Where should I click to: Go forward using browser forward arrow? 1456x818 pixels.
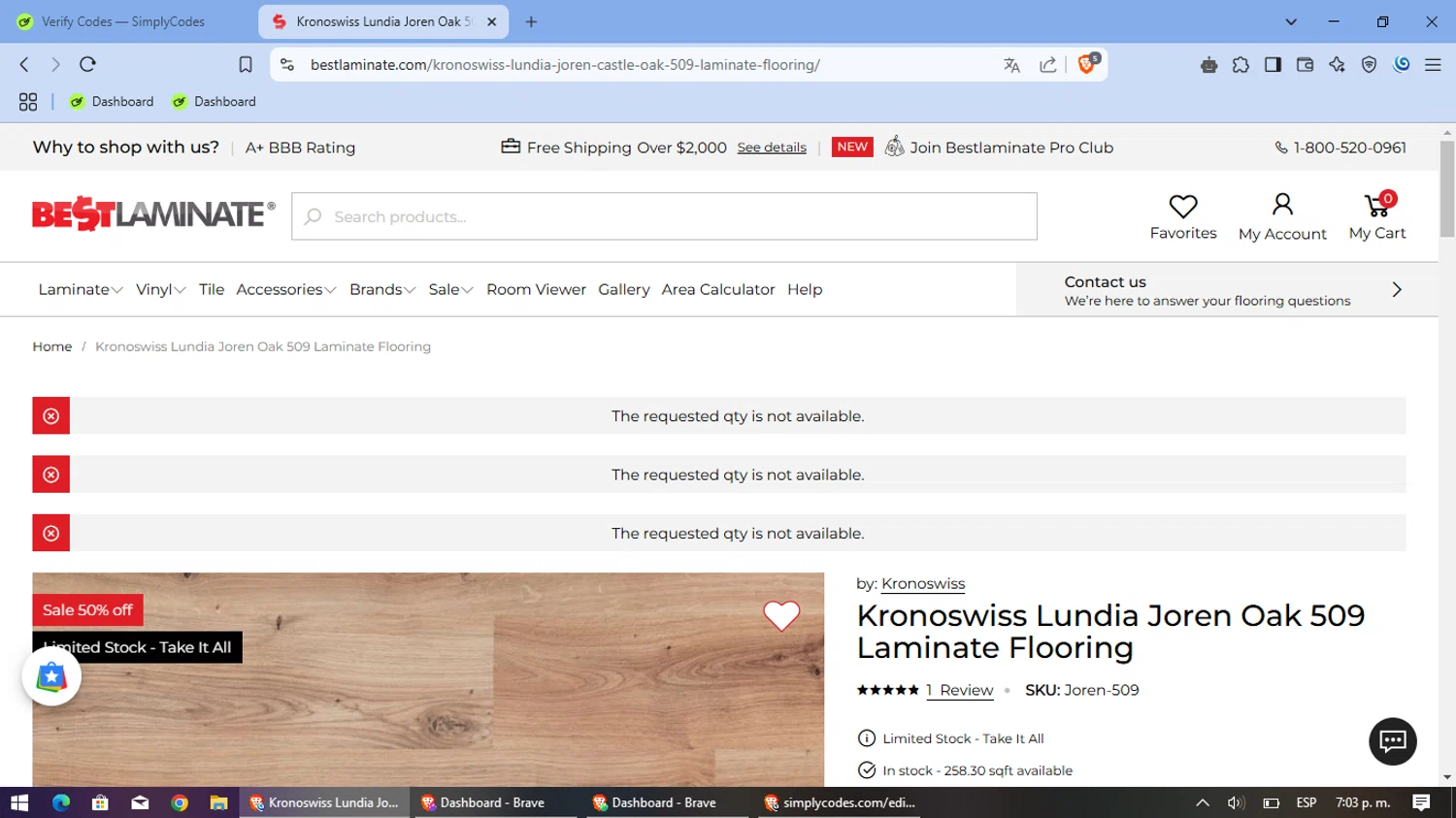pos(55,64)
